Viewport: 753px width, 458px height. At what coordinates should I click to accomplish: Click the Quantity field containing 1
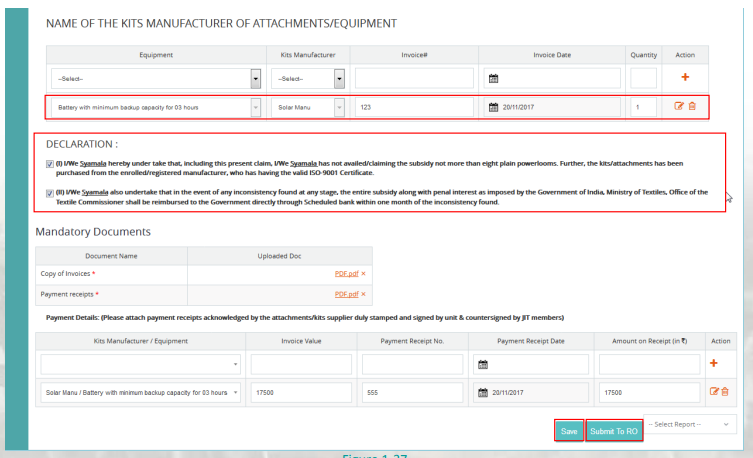pos(643,107)
